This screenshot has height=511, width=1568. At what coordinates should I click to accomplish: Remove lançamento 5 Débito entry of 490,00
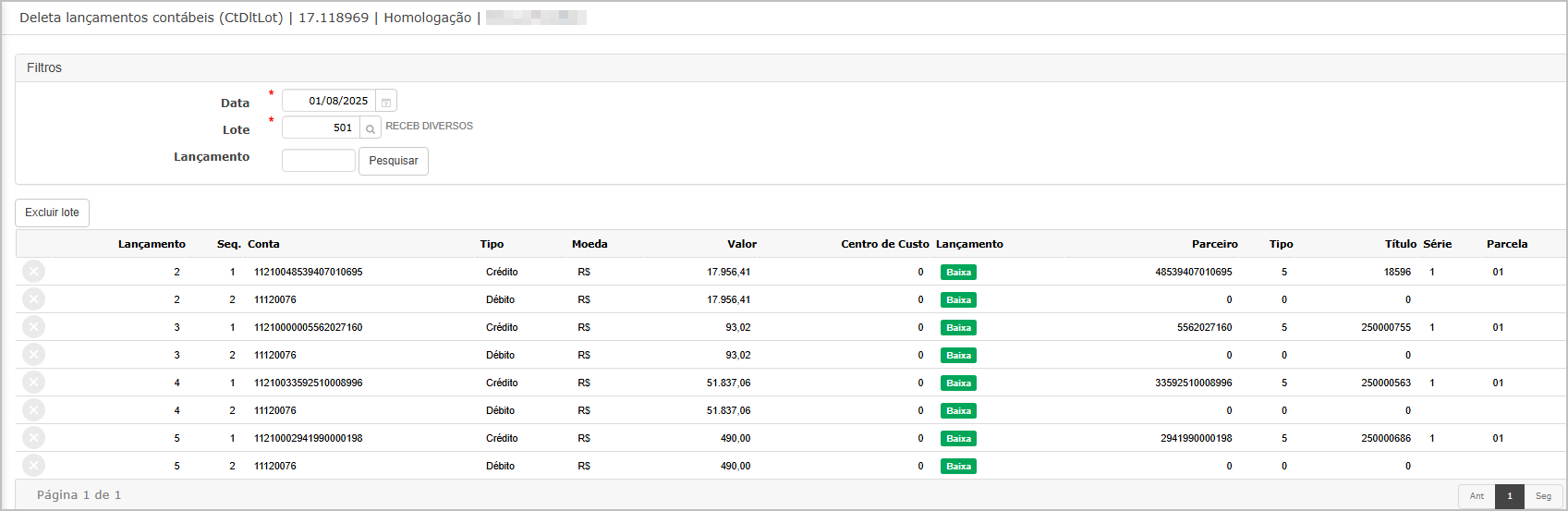(33, 466)
